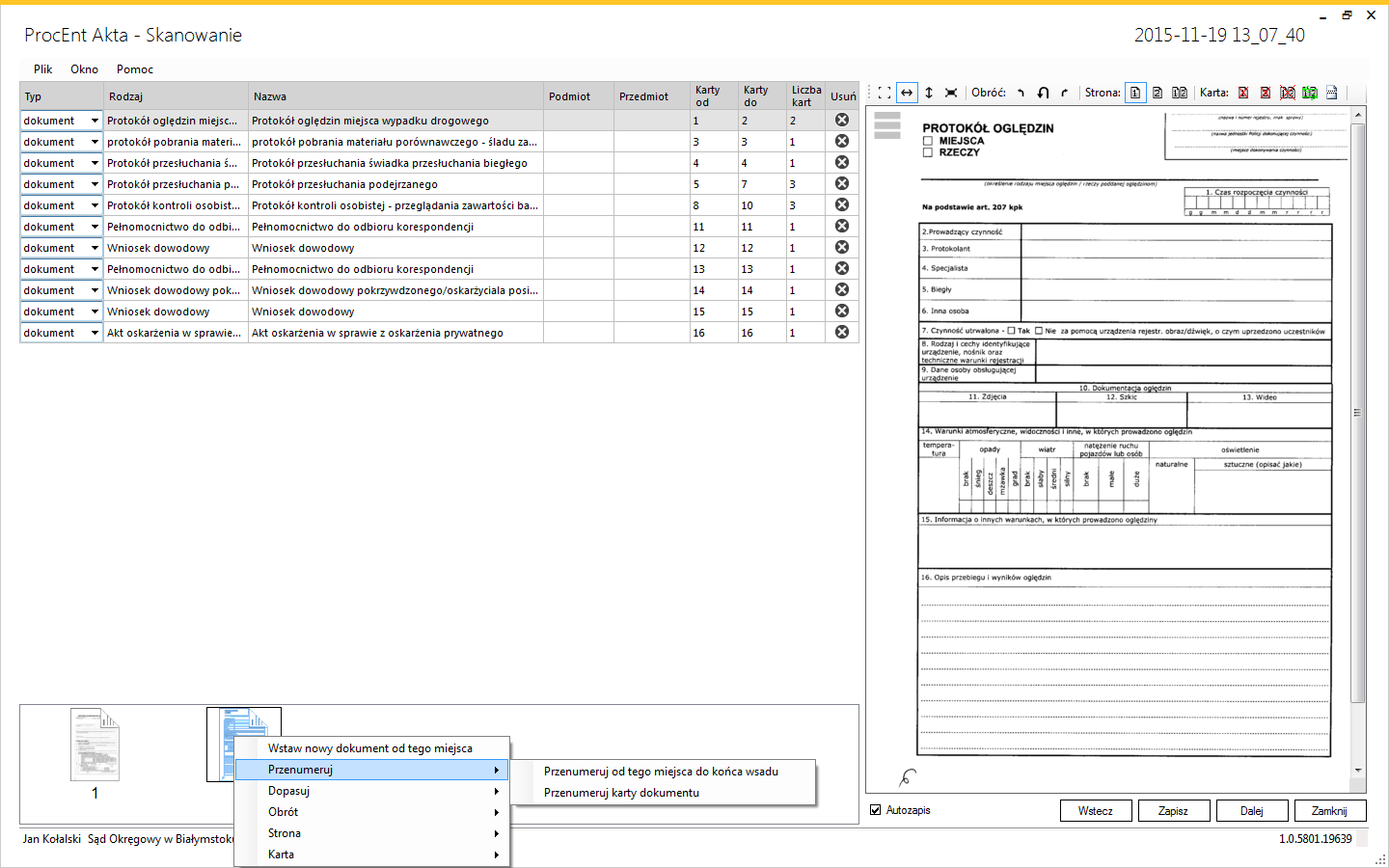This screenshot has height=868, width=1389.
Task: Remove Protokół przesłuchania podejrzanego row via Usuń
Action: (x=842, y=183)
